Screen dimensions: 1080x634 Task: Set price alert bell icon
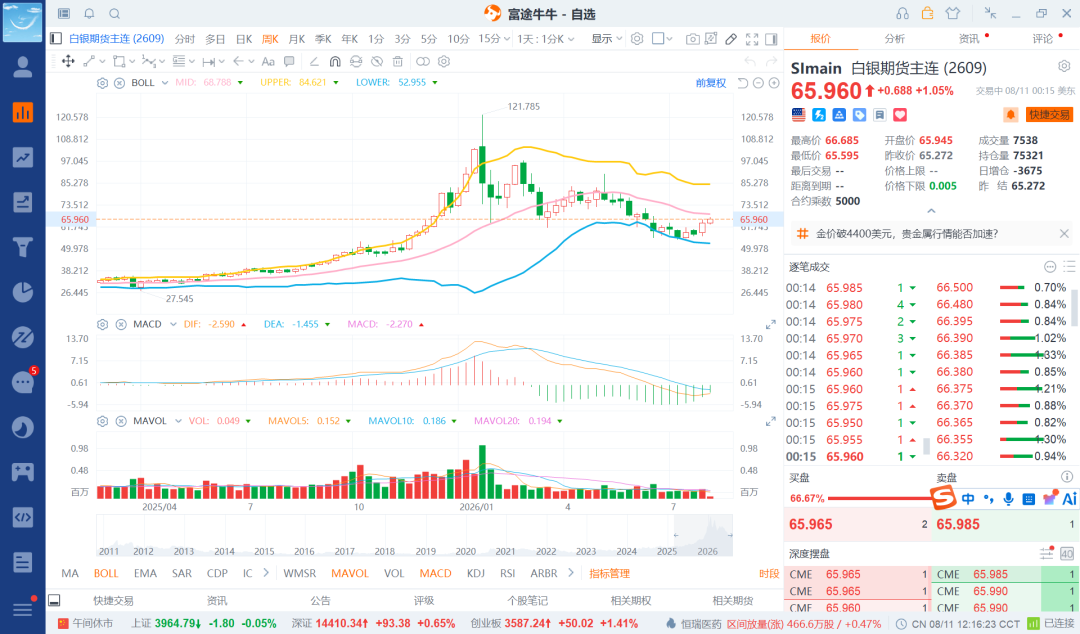(x=1010, y=114)
